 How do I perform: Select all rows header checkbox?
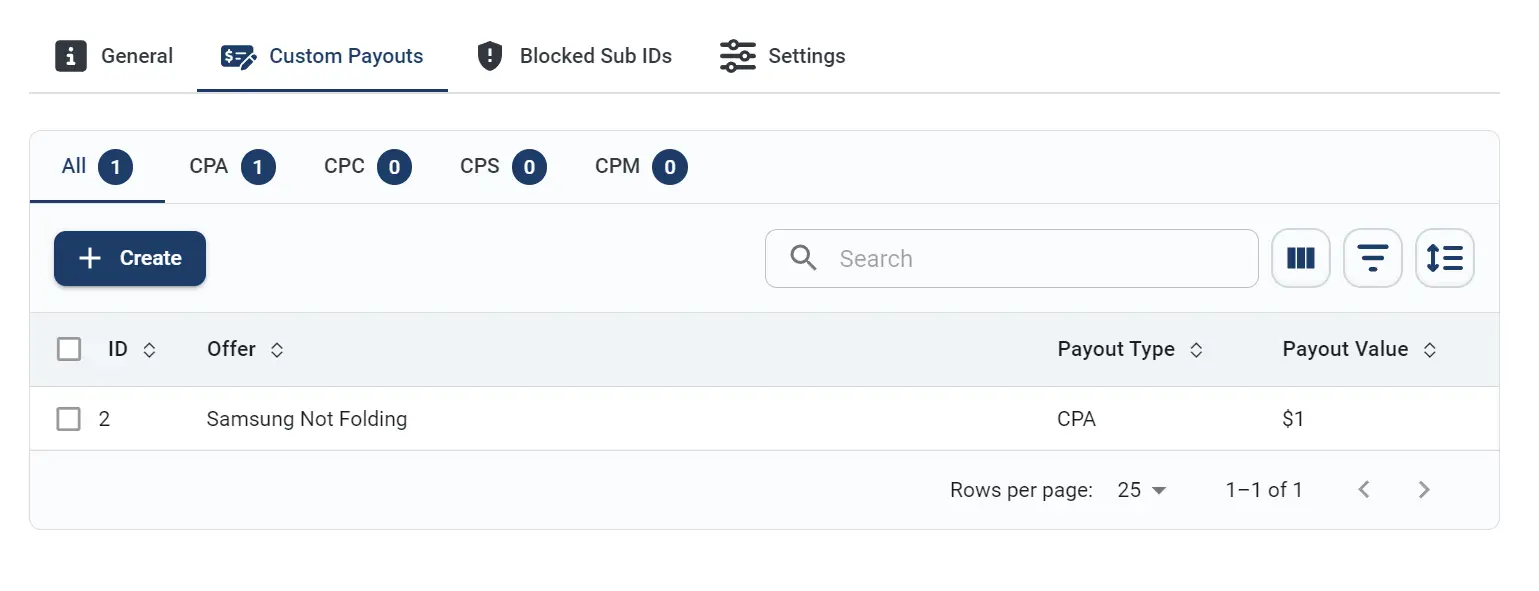(69, 349)
